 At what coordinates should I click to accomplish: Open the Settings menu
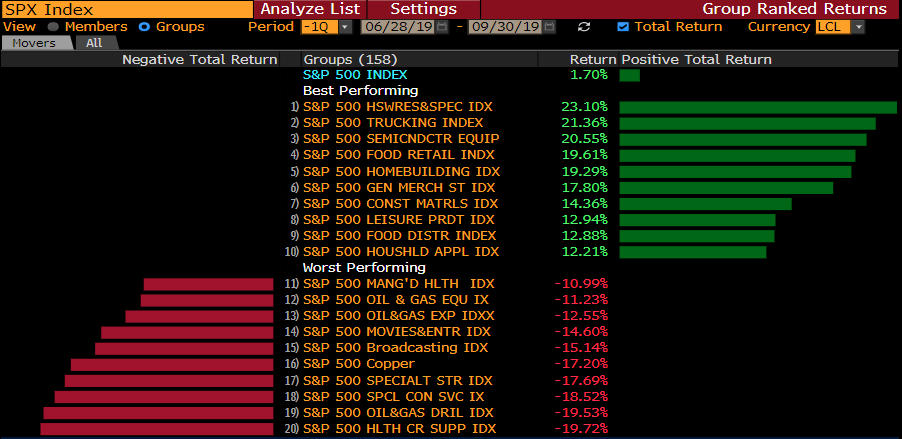423,9
